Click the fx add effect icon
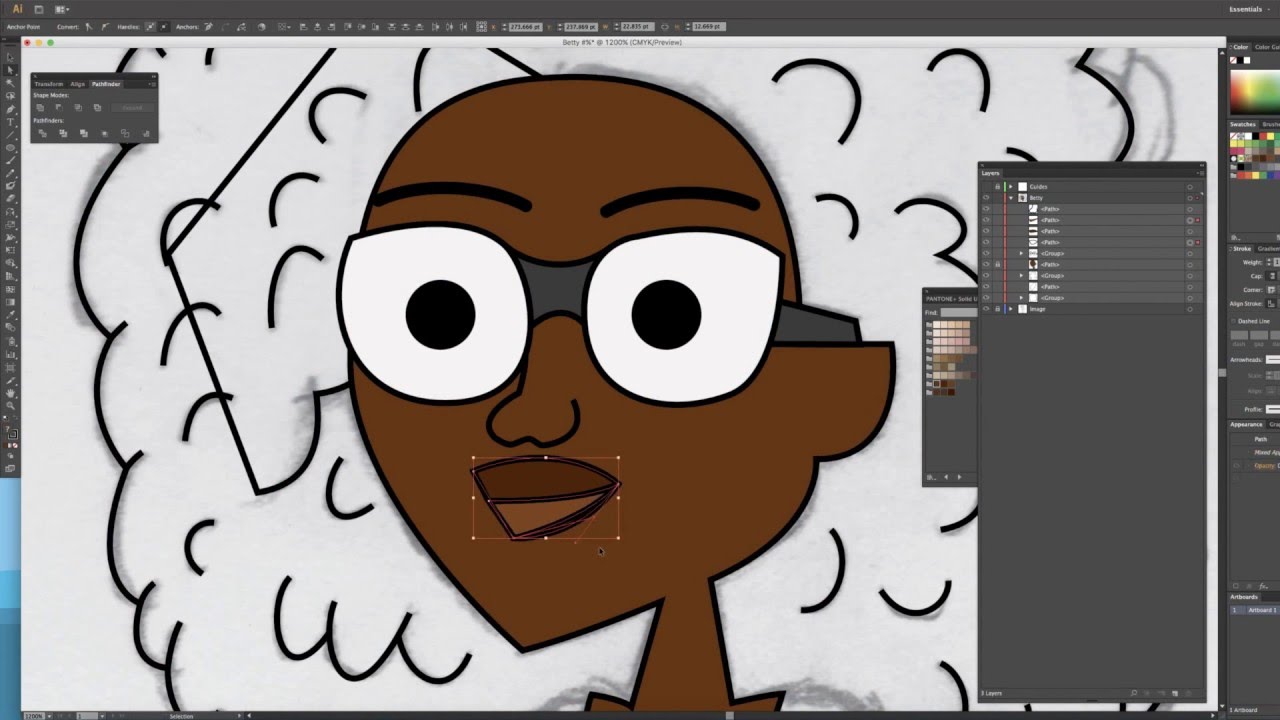1280x720 pixels. tap(1263, 586)
